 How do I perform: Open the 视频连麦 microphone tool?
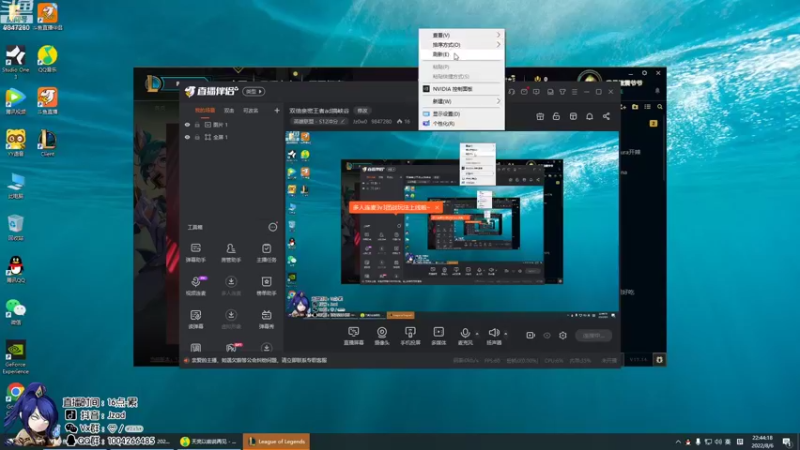point(196,285)
